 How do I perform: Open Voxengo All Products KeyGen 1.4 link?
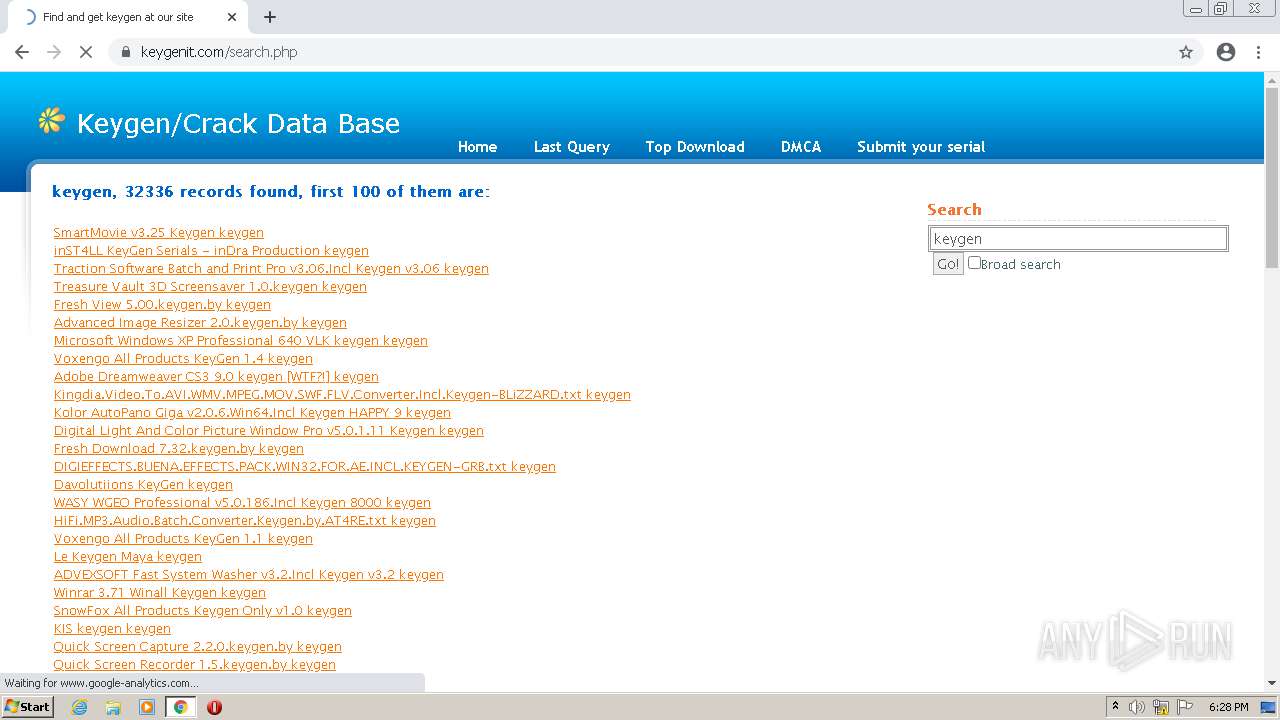pos(183,358)
